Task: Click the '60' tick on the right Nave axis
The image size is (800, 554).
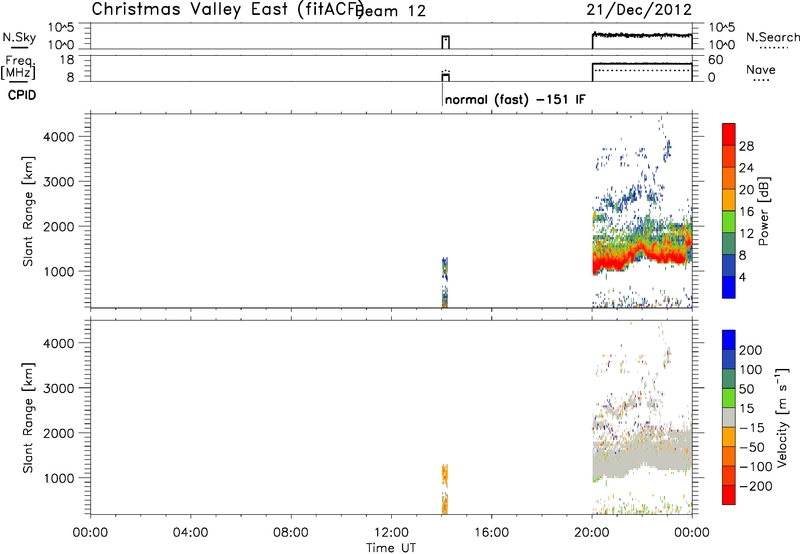Action: click(x=716, y=60)
